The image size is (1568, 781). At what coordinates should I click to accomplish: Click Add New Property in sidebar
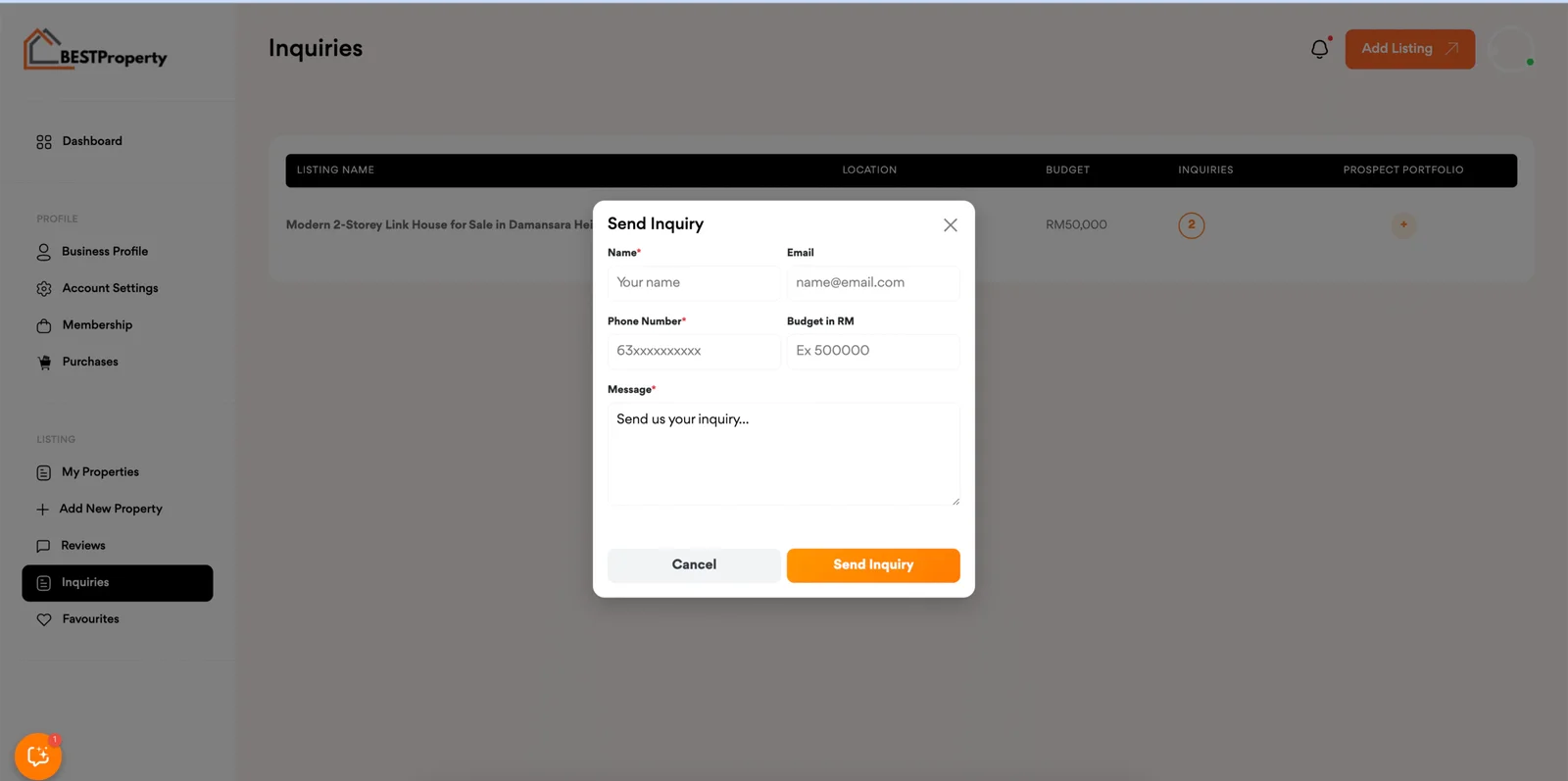point(110,509)
